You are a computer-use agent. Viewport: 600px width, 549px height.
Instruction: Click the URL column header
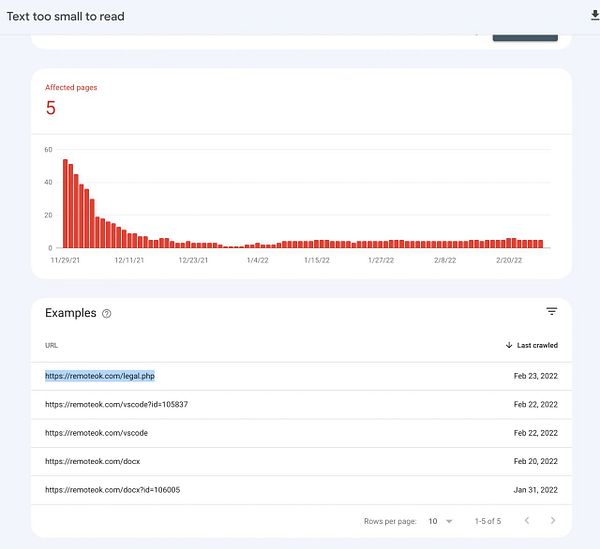pos(52,345)
